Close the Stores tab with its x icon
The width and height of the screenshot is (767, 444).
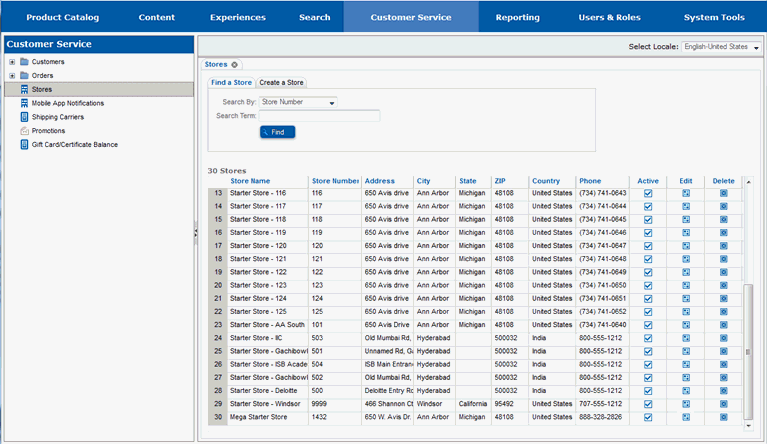tap(234, 65)
